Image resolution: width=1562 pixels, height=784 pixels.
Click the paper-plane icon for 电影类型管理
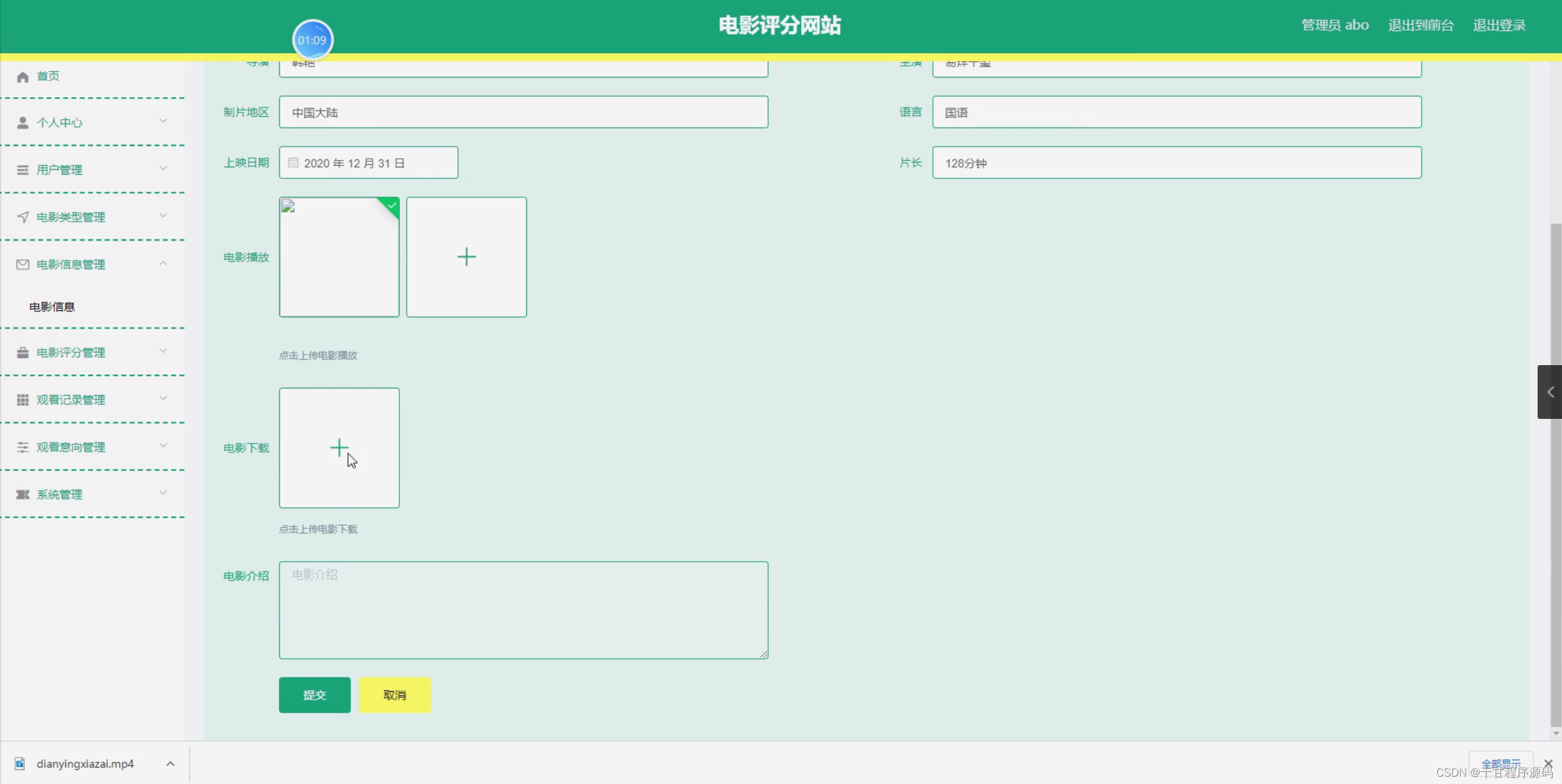point(23,217)
